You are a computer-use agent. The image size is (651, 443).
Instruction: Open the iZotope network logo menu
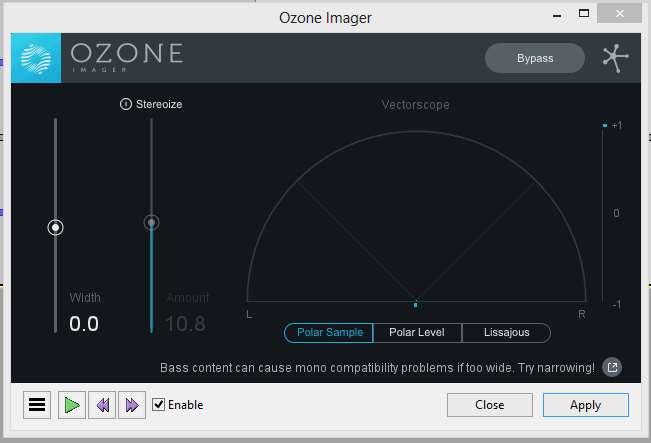click(x=615, y=57)
